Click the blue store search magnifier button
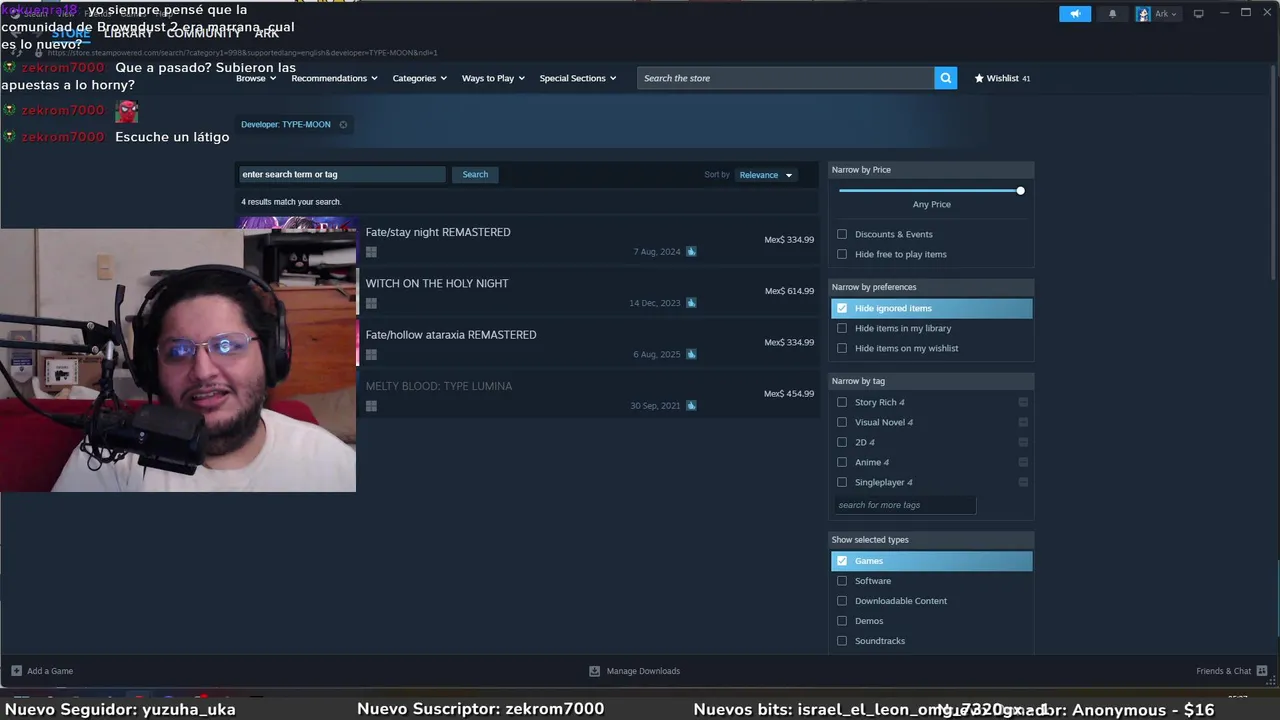This screenshot has width=1280, height=720. click(x=945, y=78)
